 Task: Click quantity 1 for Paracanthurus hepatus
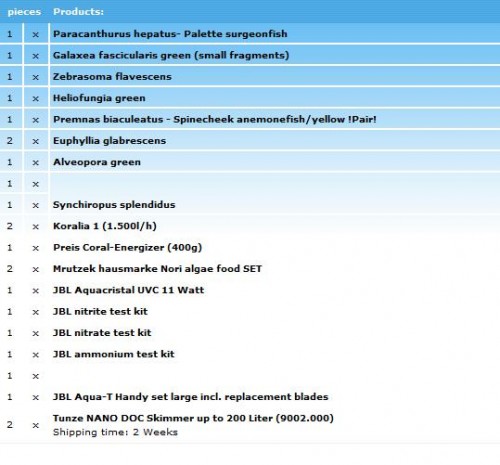coord(10,34)
